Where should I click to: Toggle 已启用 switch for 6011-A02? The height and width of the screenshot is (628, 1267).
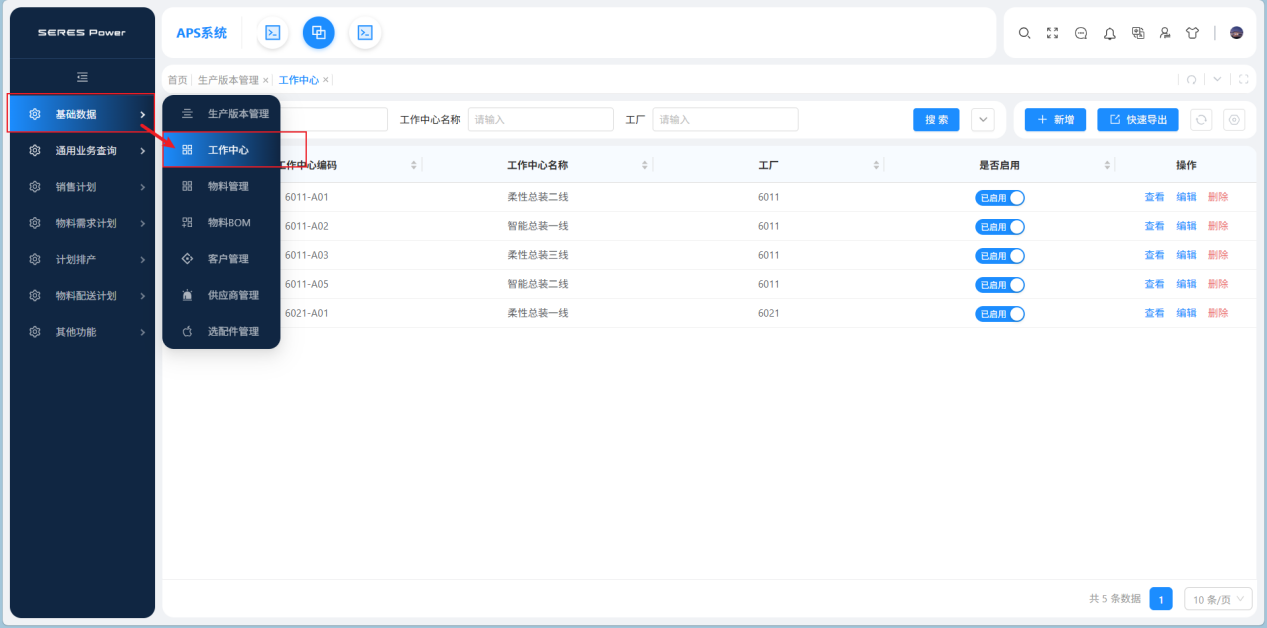[1000, 227]
